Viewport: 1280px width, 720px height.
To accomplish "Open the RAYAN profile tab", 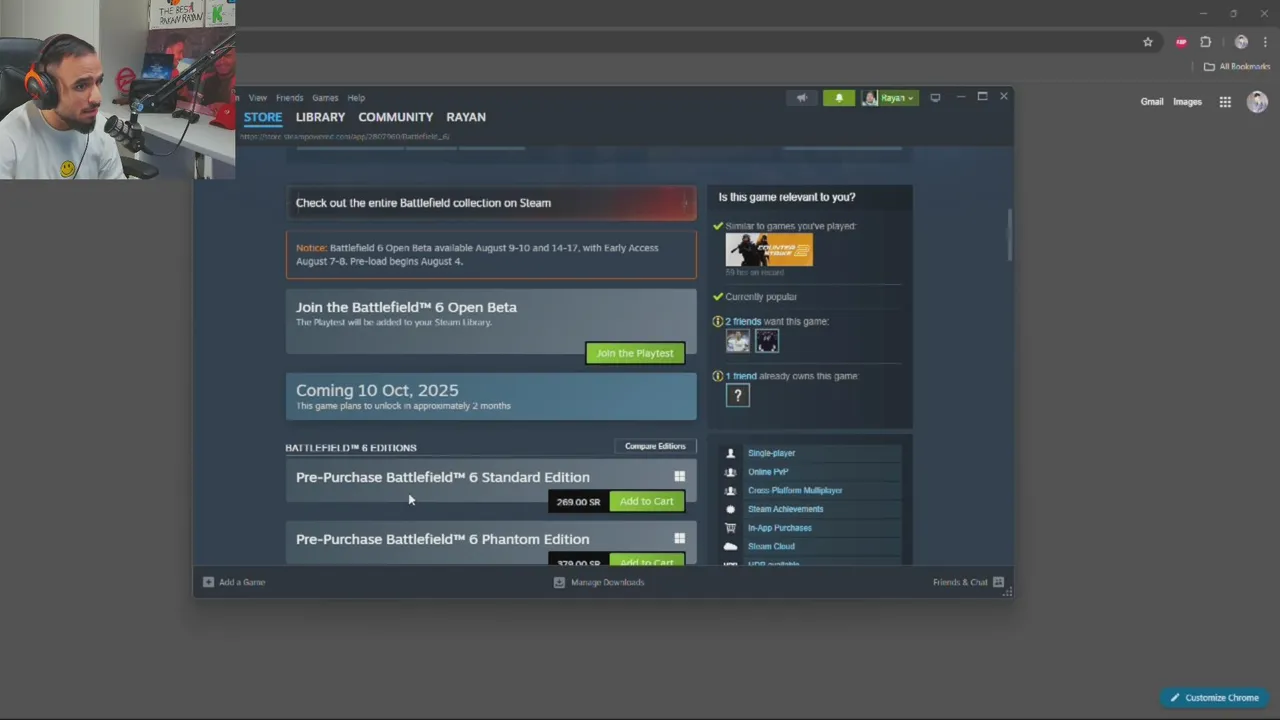I will [466, 117].
